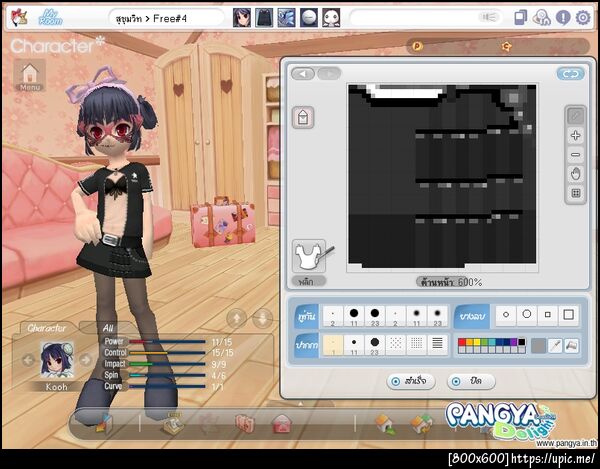Screen dimensions: 600x469
Task: Select the small circle eraser
Action: pyautogui.click(x=506, y=315)
